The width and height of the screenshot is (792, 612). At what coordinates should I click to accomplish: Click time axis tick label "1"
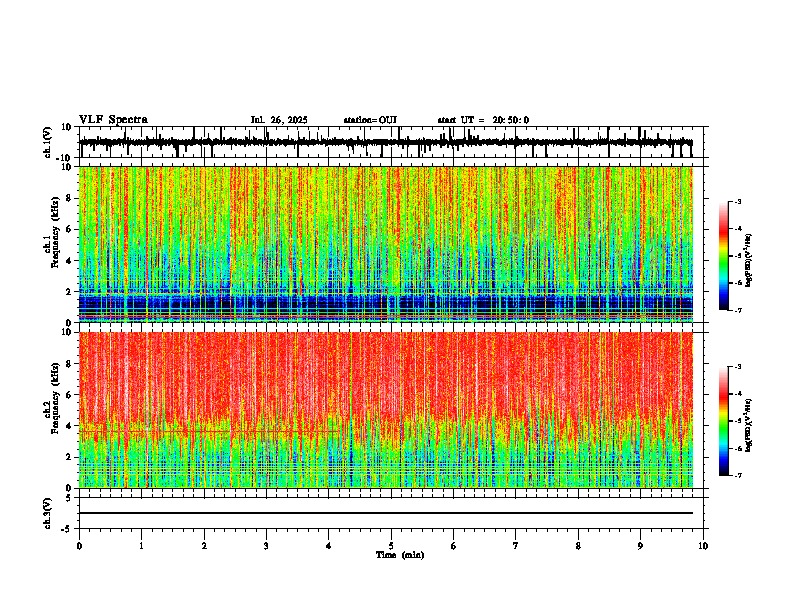click(141, 546)
